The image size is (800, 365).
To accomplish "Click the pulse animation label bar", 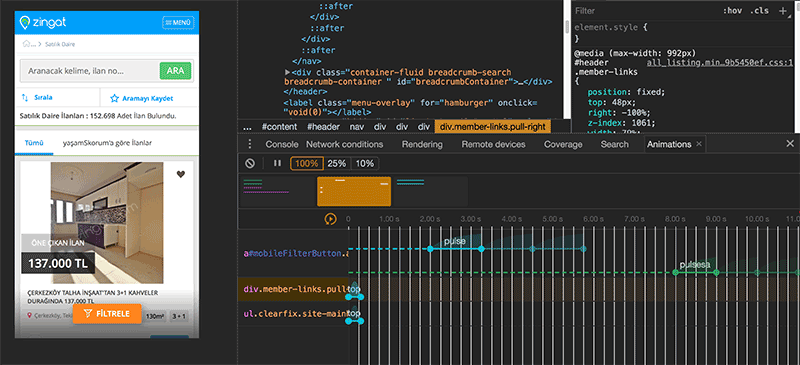I will (x=455, y=241).
